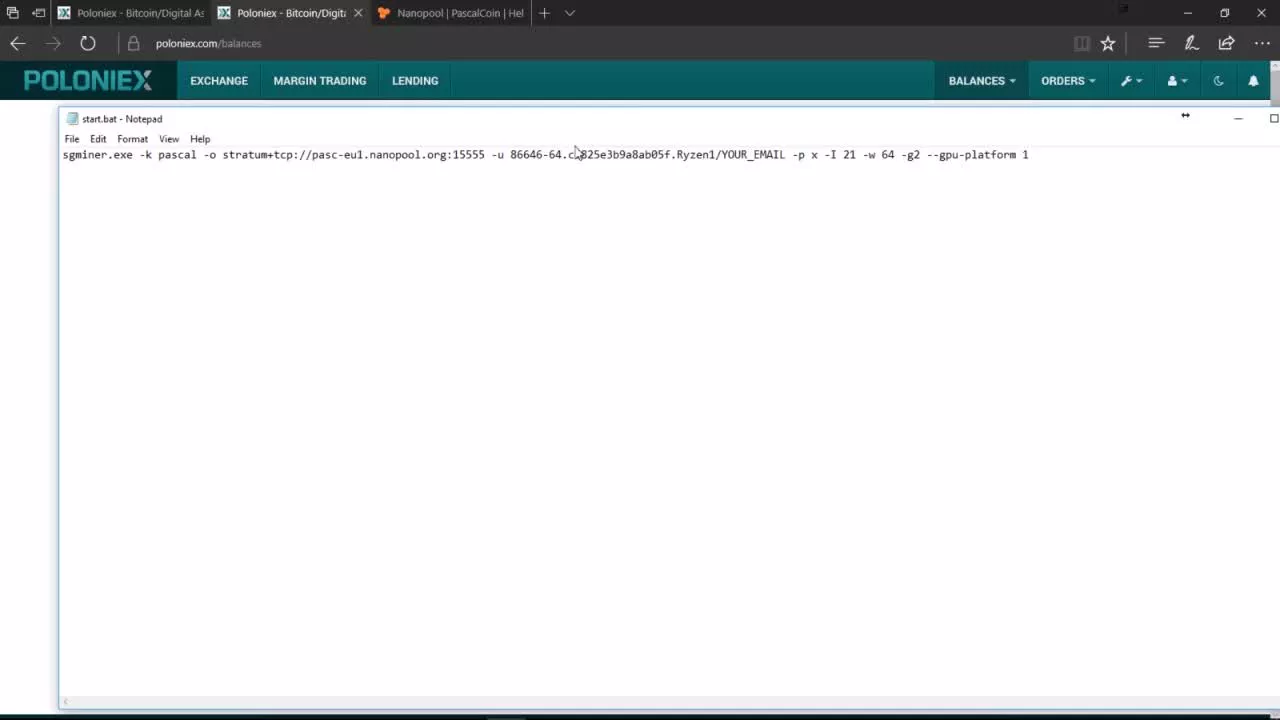Image resolution: width=1280 pixels, height=720 pixels.
Task: Click Notepad horizontal scrollbar left arrow
Action: coord(66,702)
